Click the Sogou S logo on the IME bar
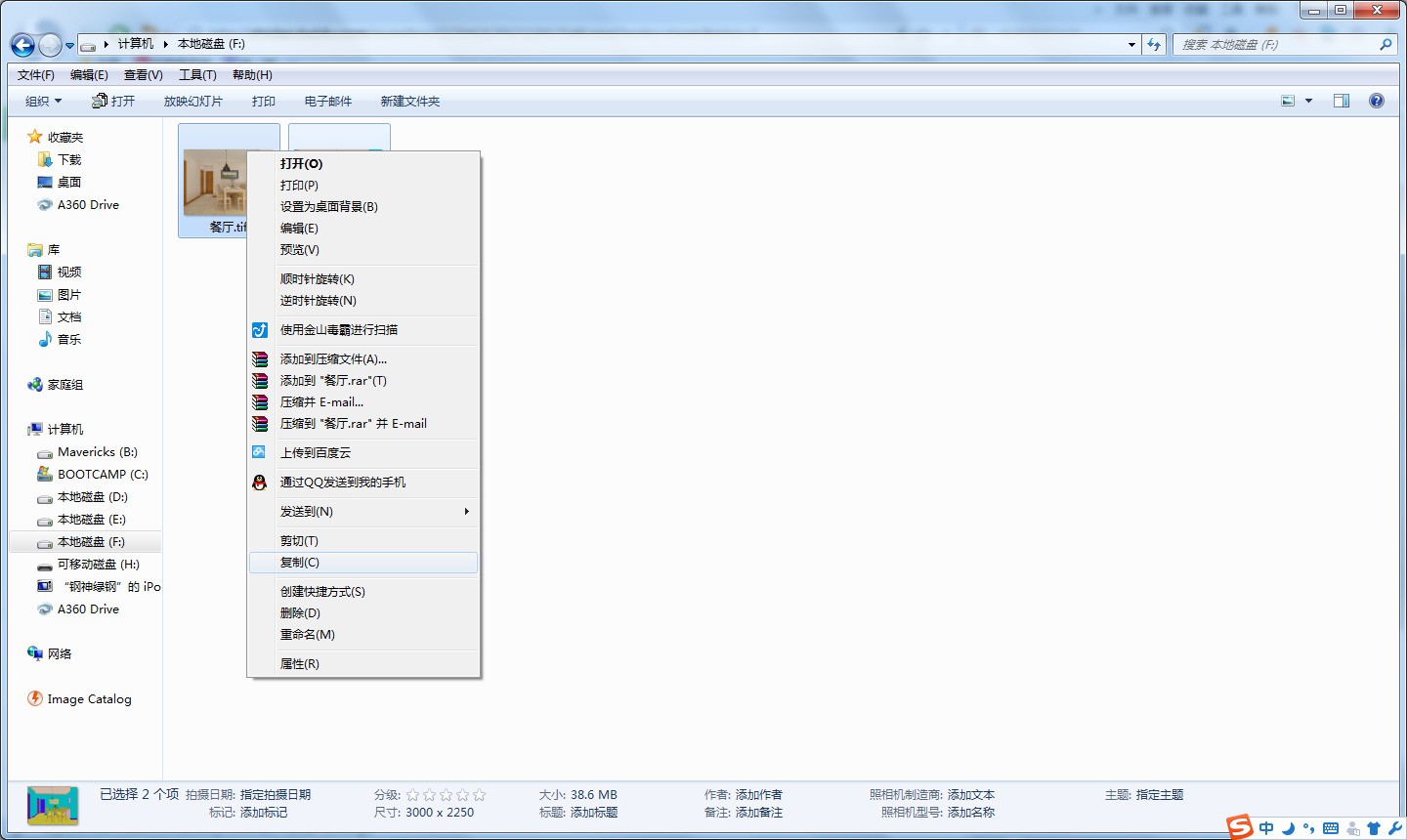 click(x=1240, y=826)
